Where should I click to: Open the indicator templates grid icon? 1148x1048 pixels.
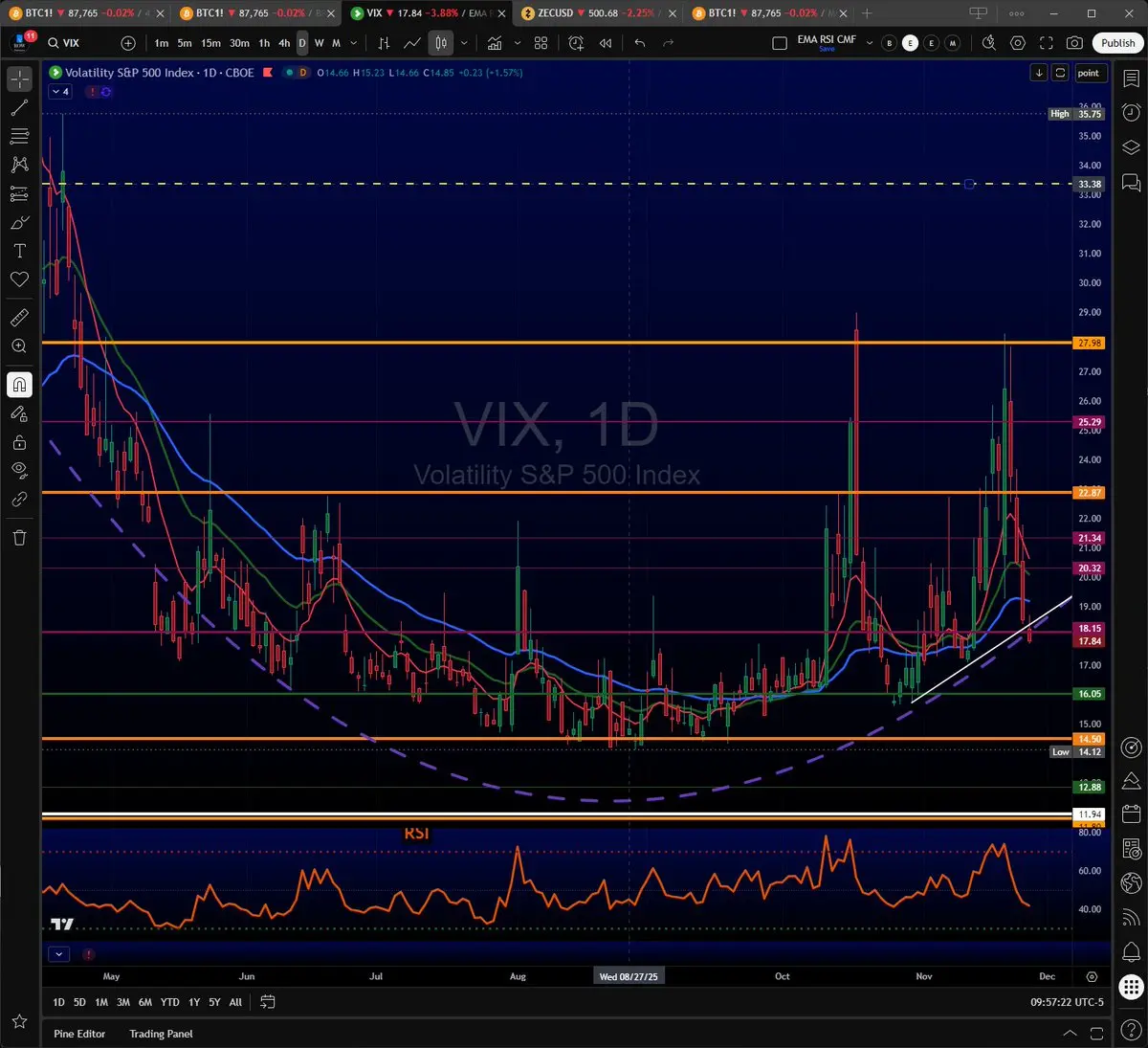pyautogui.click(x=541, y=43)
